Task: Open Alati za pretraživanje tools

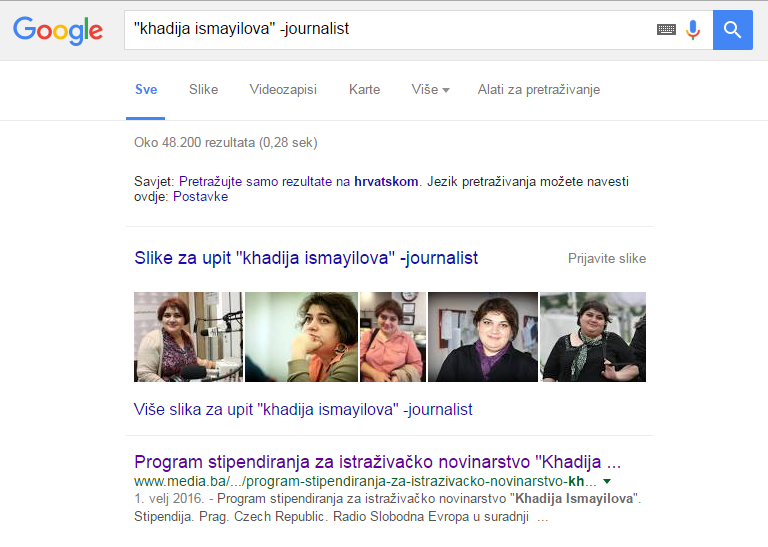Action: tap(539, 90)
